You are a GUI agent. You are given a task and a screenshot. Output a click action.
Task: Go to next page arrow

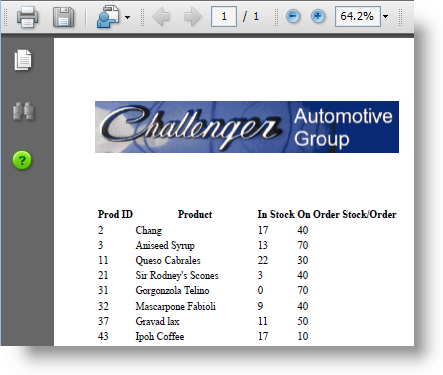pyautogui.click(x=193, y=16)
